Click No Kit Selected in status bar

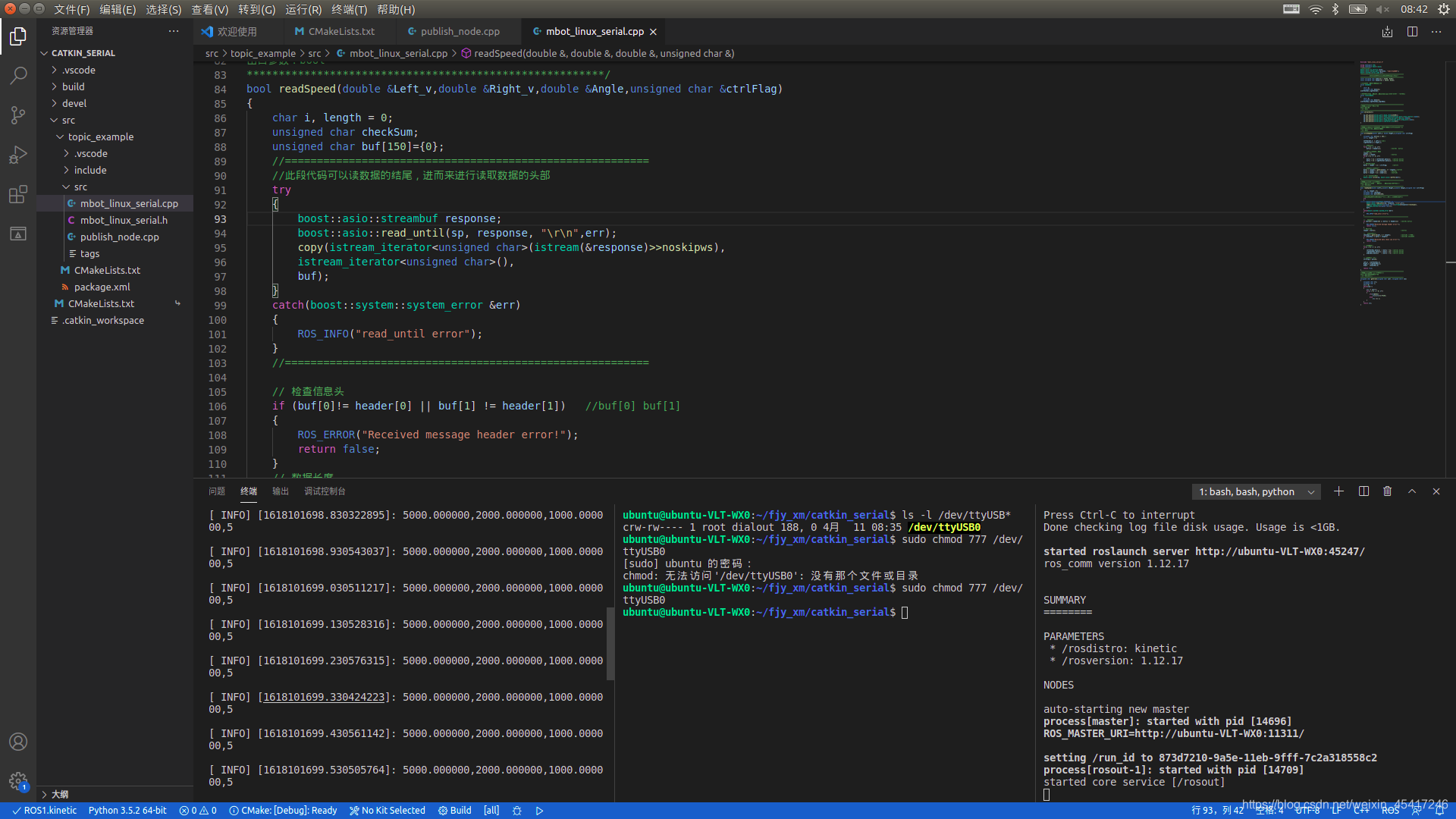point(388,811)
